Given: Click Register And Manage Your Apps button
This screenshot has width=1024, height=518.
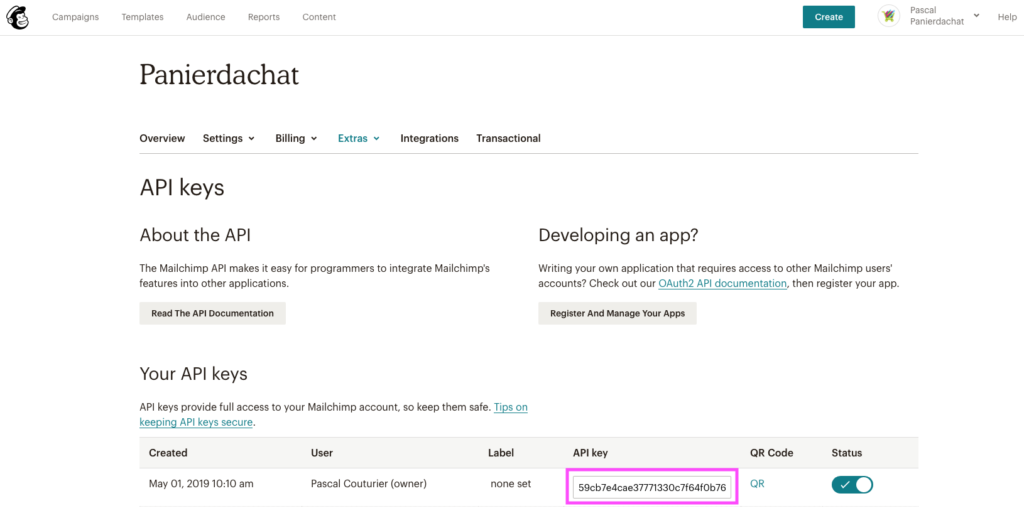Looking at the screenshot, I should [617, 314].
